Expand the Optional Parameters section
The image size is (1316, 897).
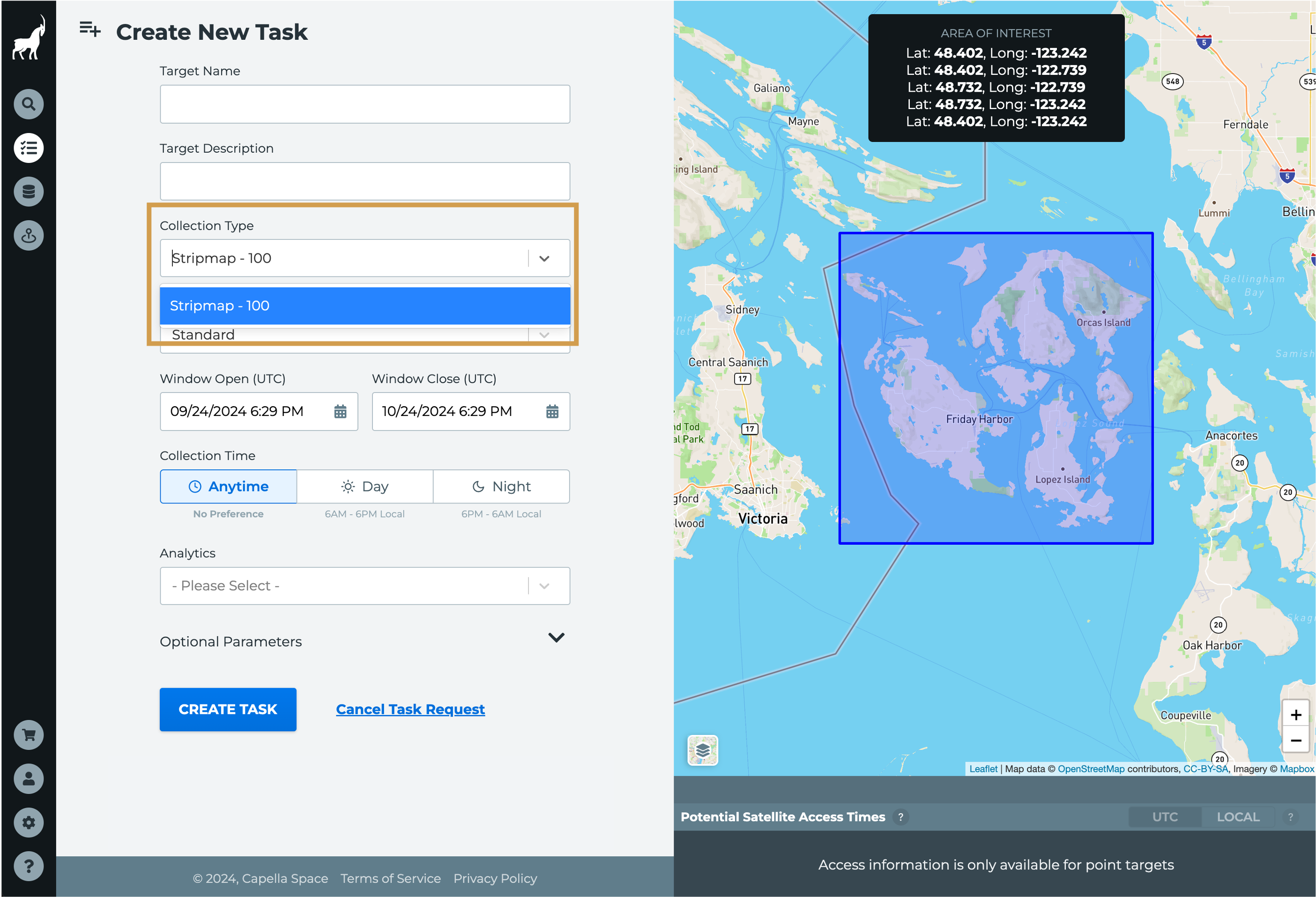pos(556,640)
